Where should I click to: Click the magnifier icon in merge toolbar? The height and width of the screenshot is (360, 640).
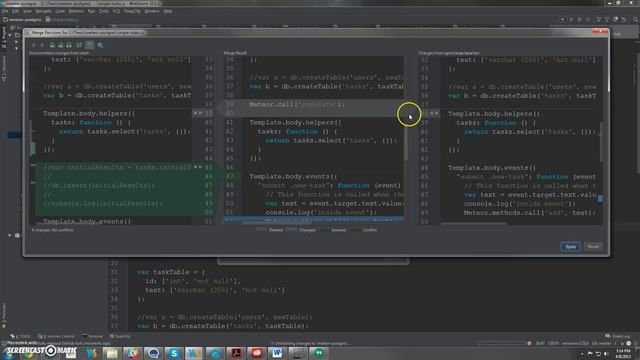[100, 45]
